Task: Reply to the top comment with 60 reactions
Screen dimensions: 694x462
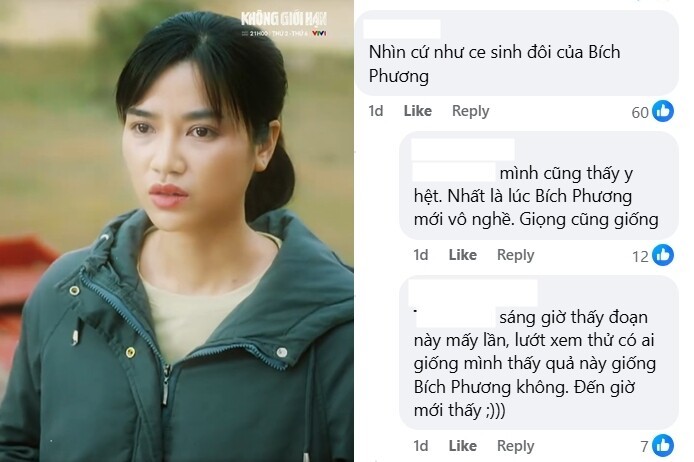Action: point(470,111)
